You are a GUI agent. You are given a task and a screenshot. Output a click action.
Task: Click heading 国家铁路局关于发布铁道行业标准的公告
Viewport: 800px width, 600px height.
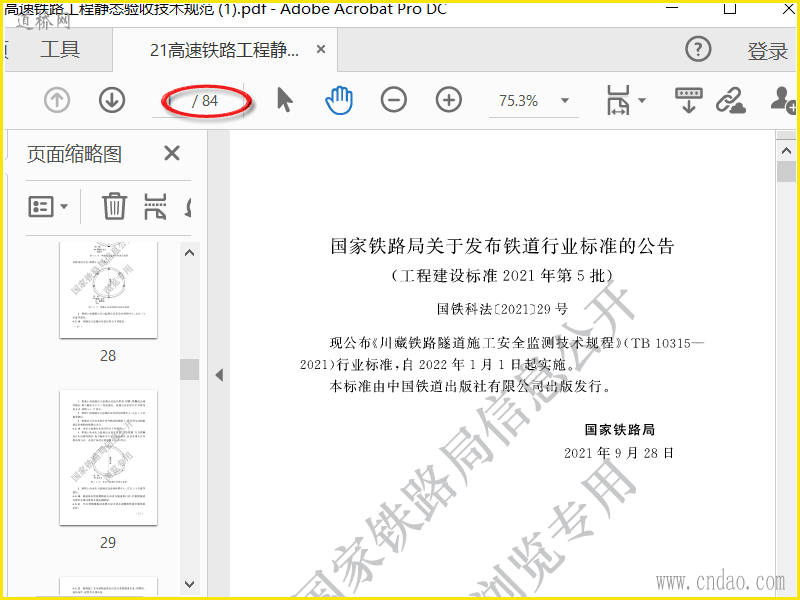click(x=503, y=246)
